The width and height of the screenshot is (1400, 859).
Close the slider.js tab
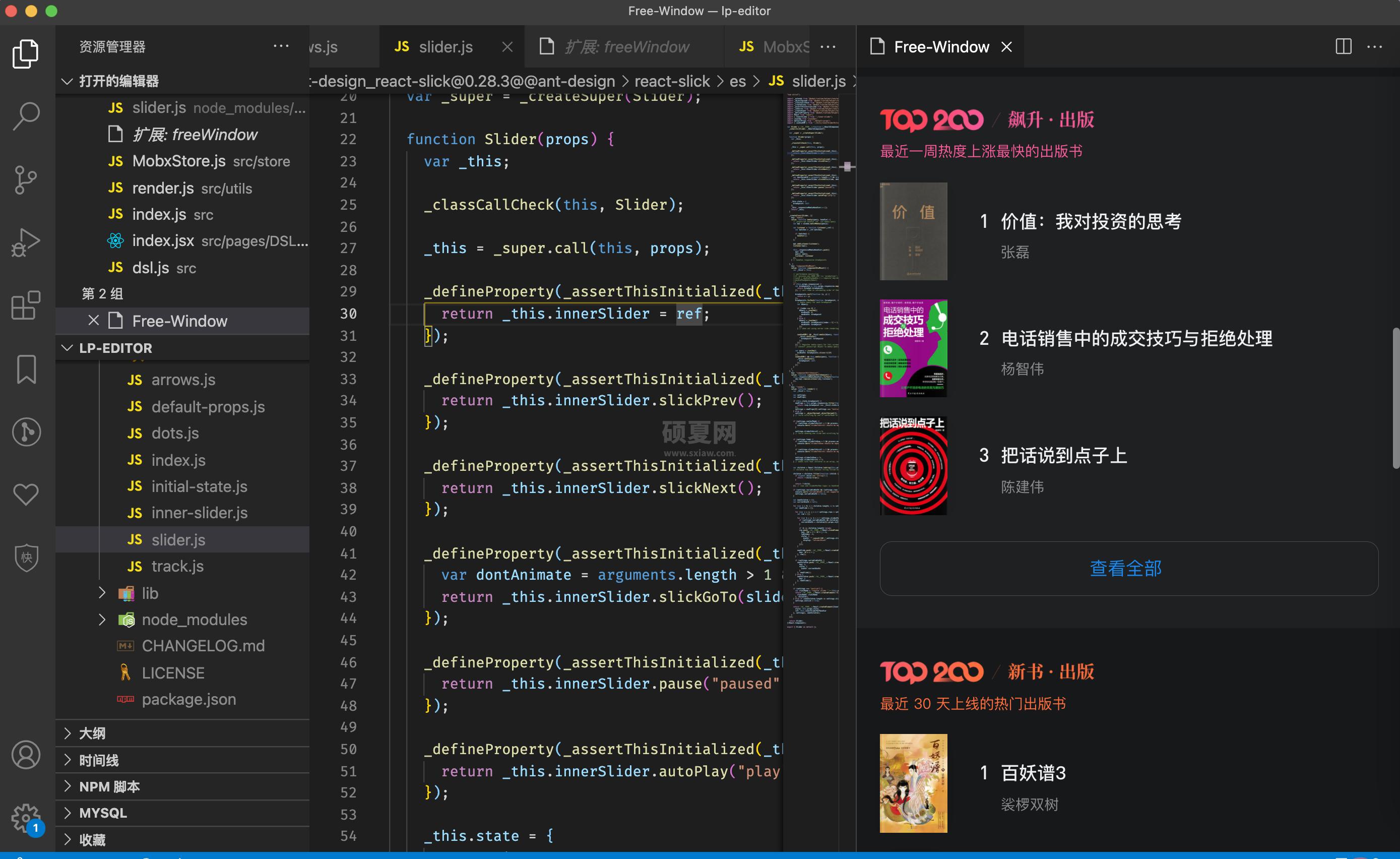(507, 46)
